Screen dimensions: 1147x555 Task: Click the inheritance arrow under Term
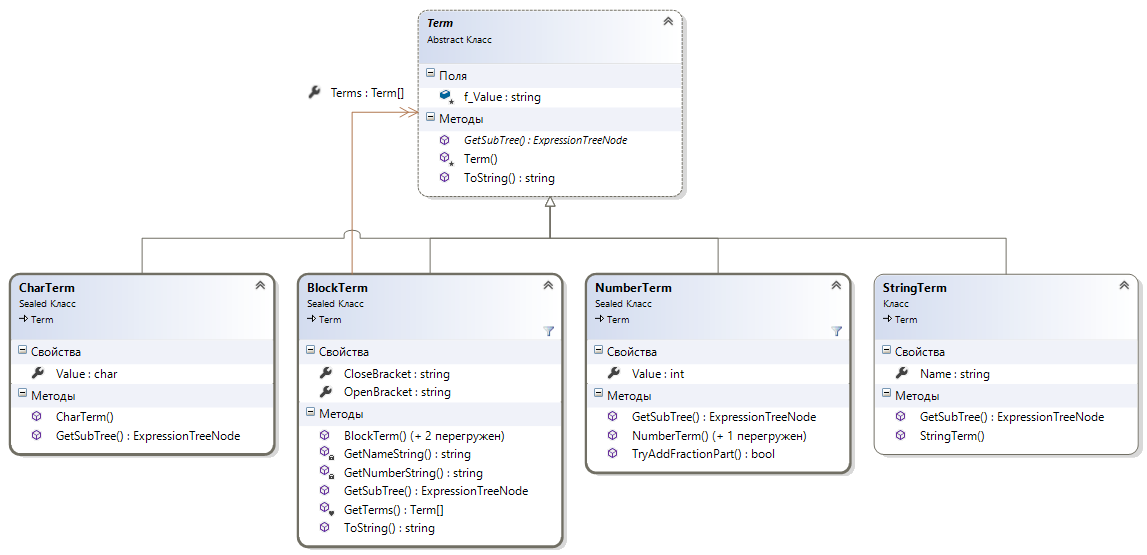click(550, 202)
